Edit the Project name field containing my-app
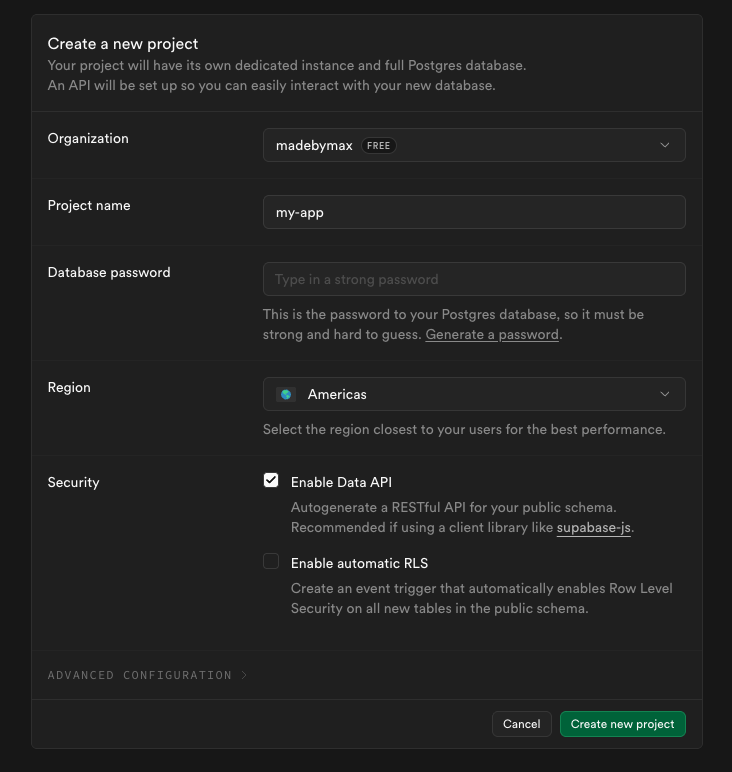The width and height of the screenshot is (732, 772). click(474, 212)
